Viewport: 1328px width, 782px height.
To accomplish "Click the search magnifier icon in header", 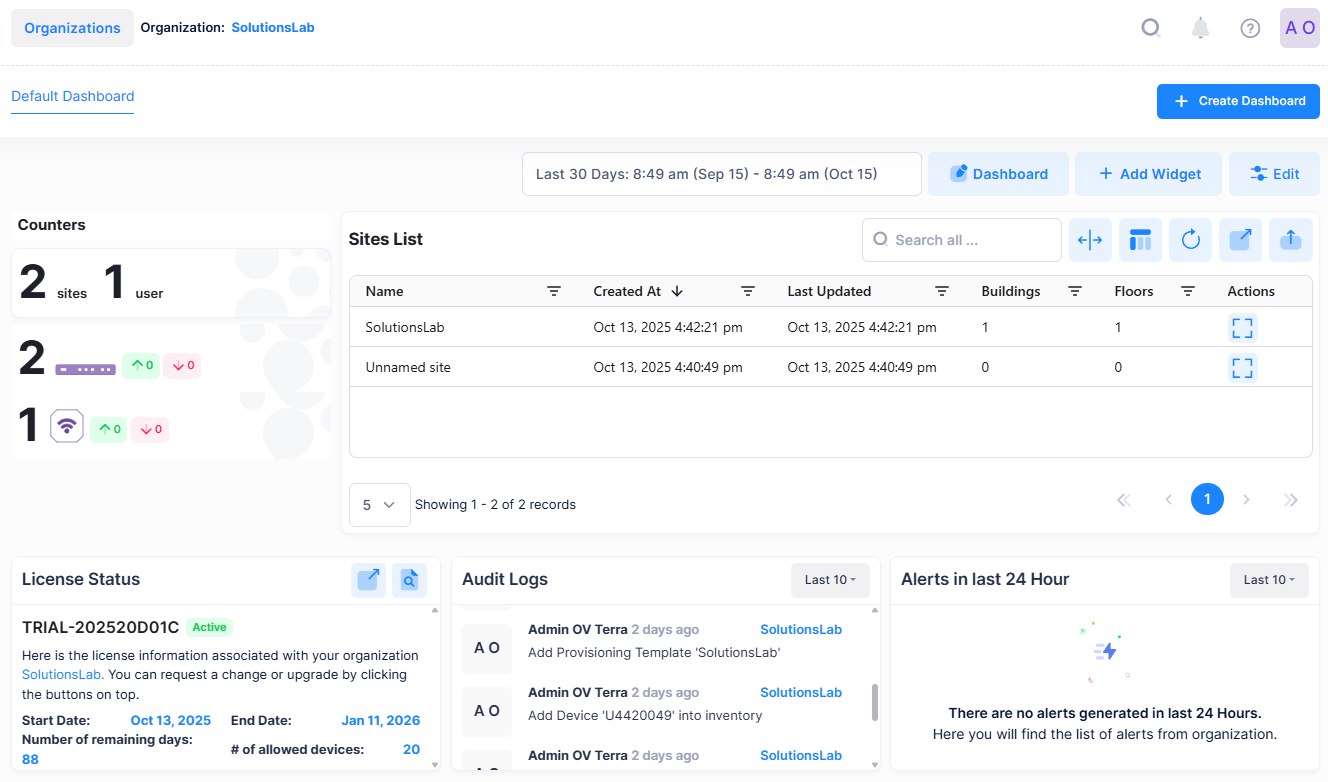I will click(x=1151, y=28).
